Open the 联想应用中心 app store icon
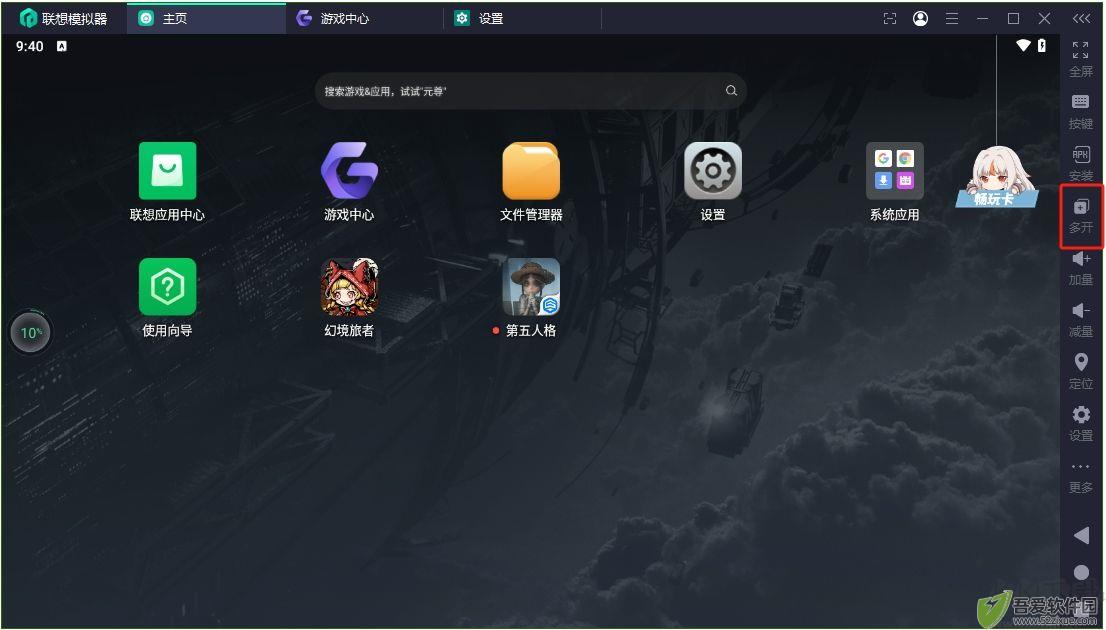This screenshot has height=630, width=1106. [x=167, y=171]
